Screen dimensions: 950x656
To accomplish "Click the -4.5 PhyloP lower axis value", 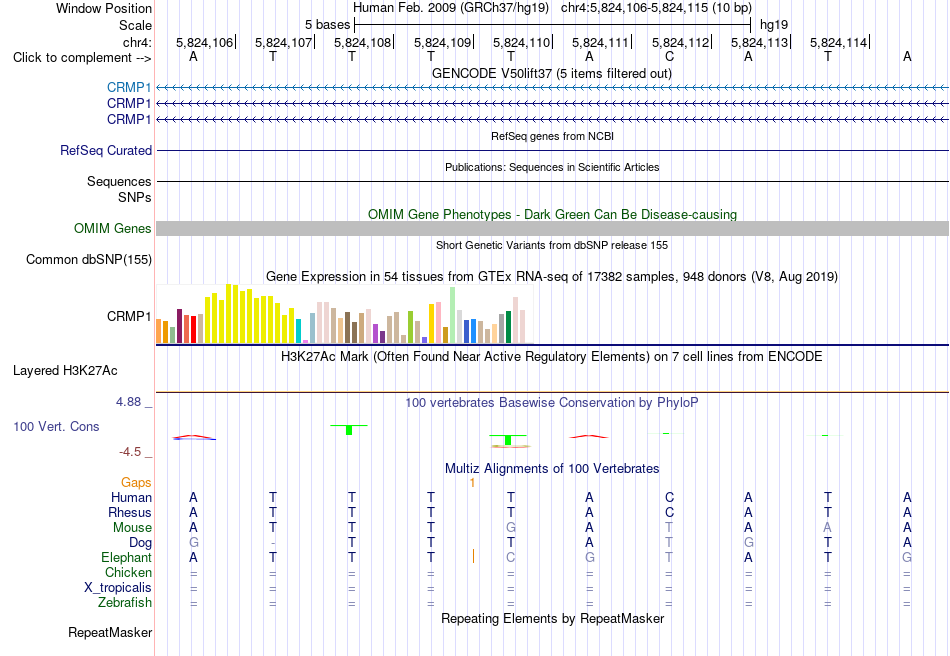I will click(x=130, y=452).
